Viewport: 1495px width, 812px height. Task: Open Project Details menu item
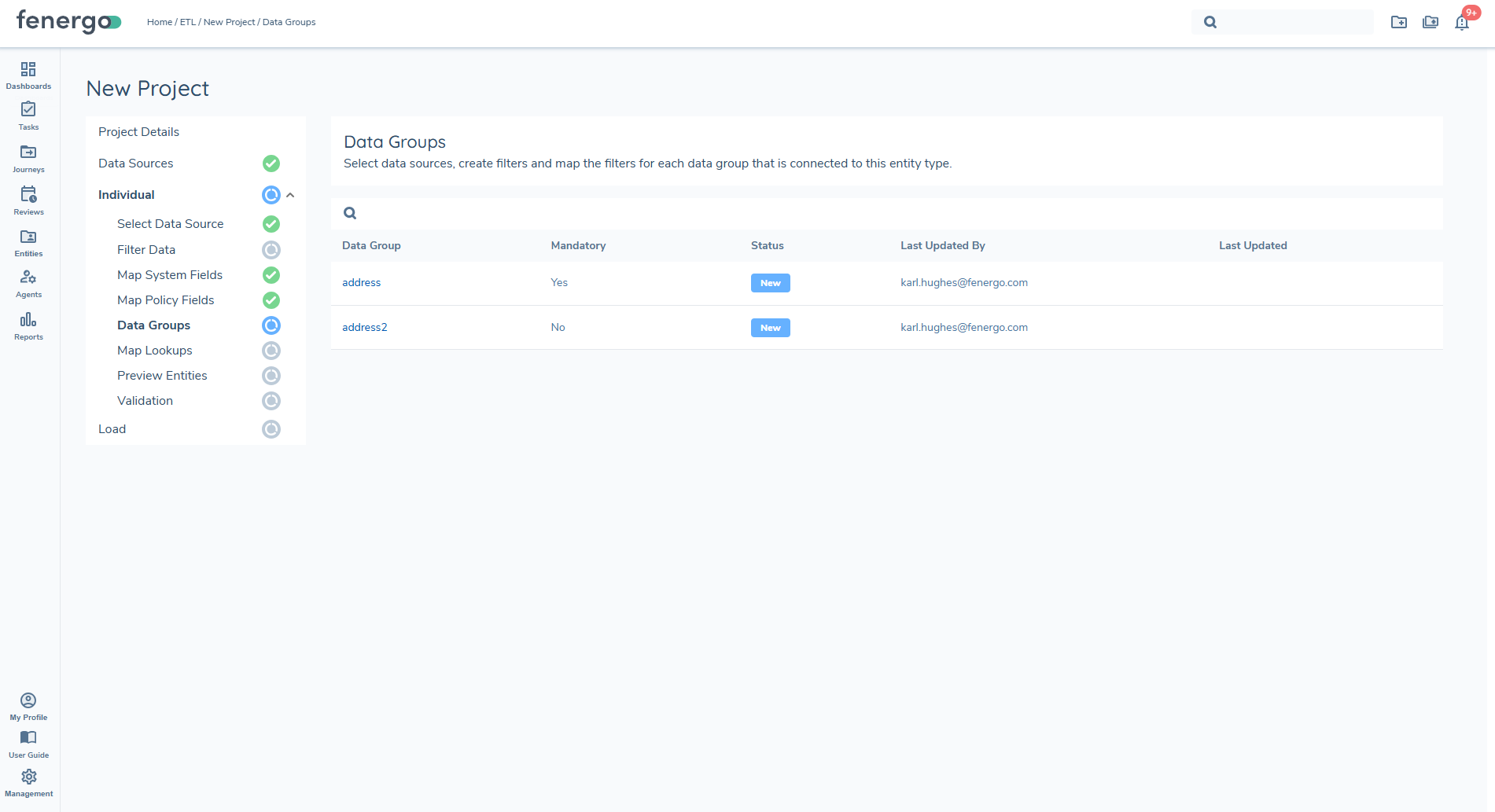[x=138, y=132]
